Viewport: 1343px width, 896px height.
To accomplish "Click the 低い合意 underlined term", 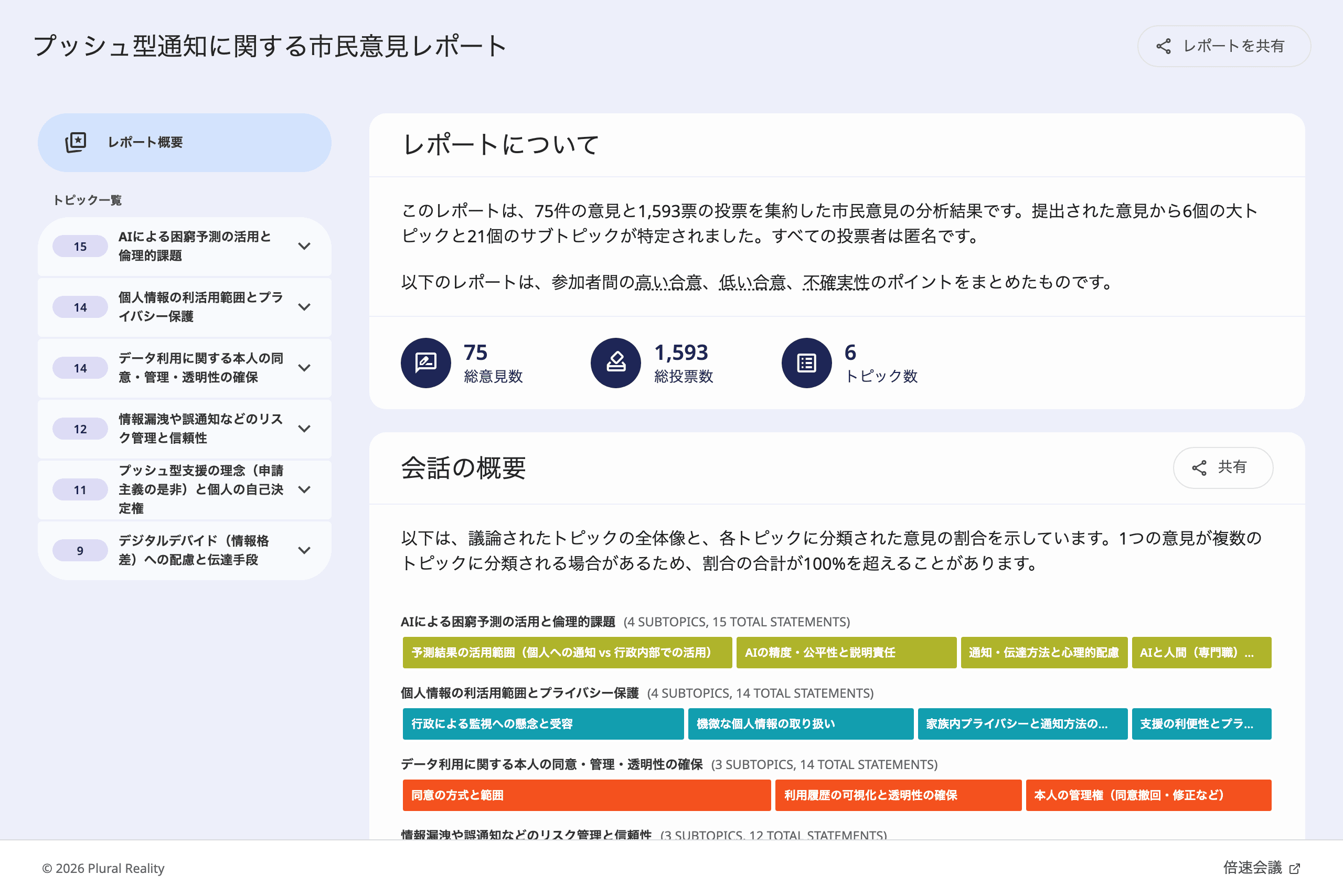I will pyautogui.click(x=752, y=282).
